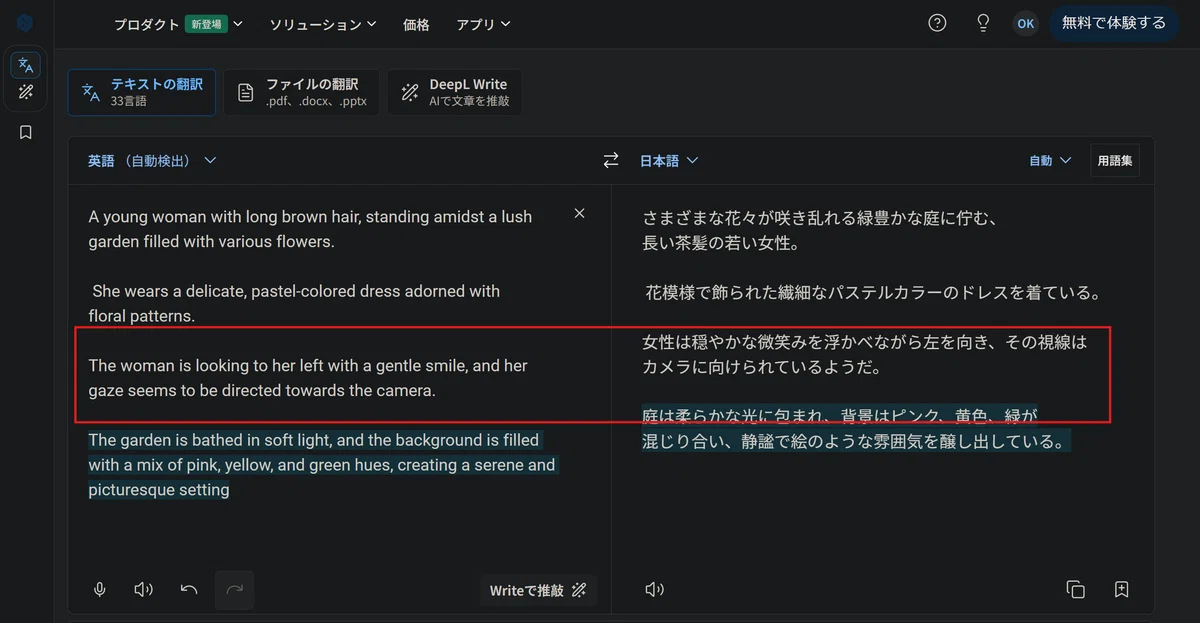Open the help question mark icon

937,23
